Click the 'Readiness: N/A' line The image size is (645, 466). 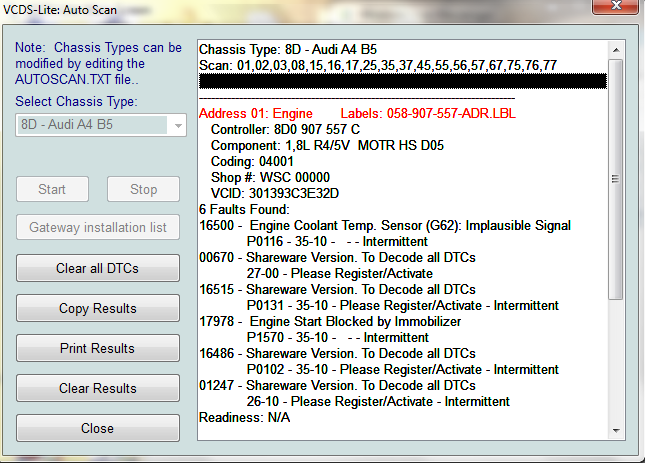tap(245, 418)
